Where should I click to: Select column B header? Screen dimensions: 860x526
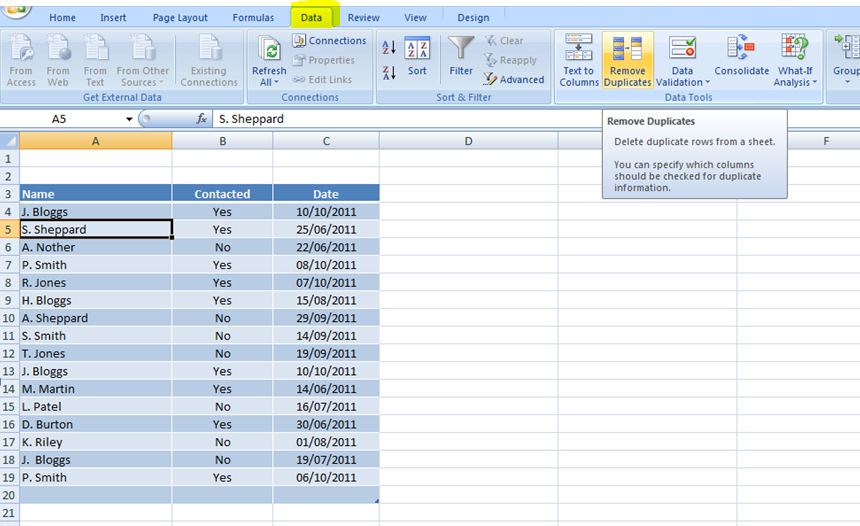click(222, 141)
